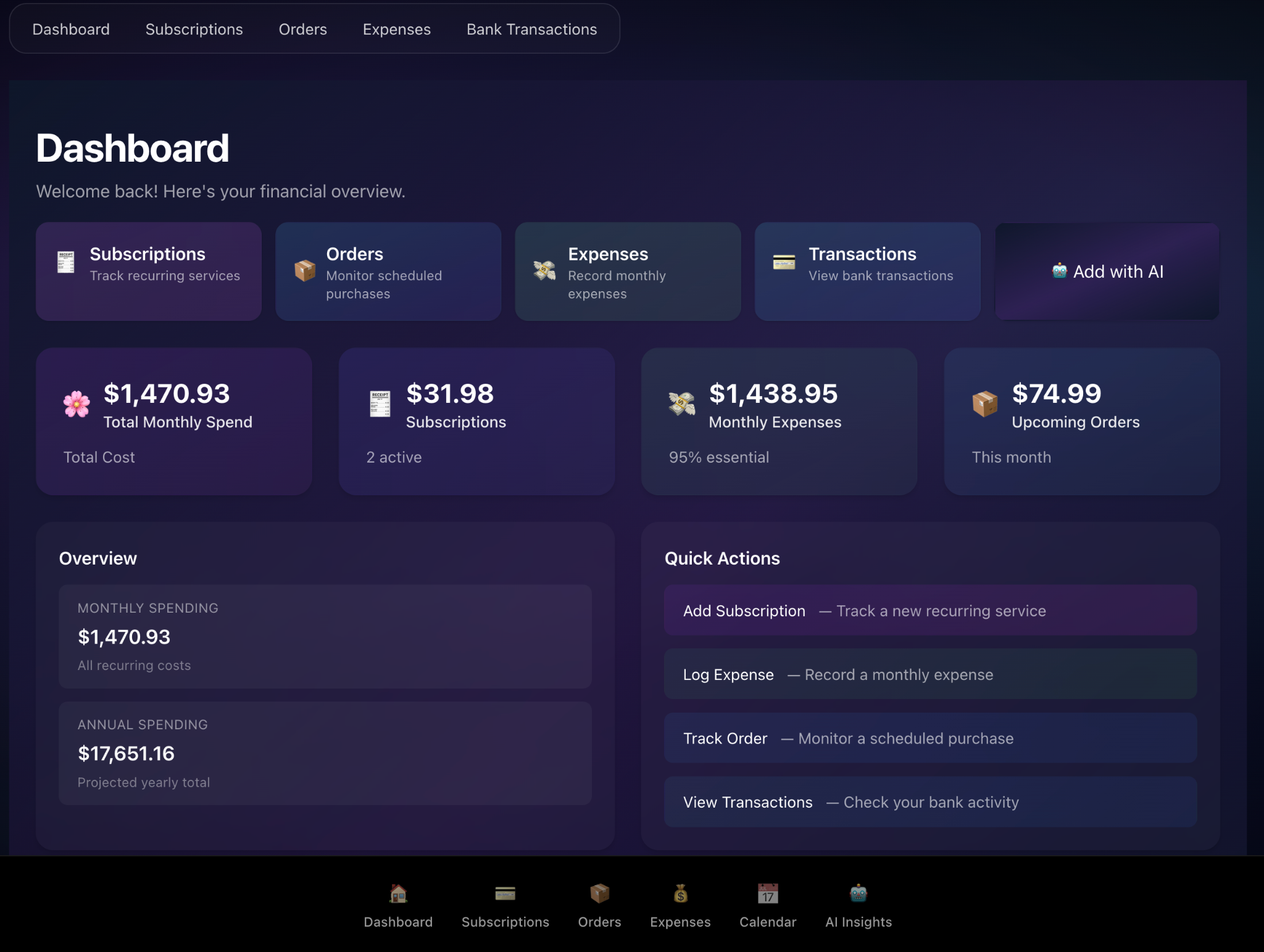Image resolution: width=1264 pixels, height=952 pixels.
Task: Click the Orders card to monitor scheduled purchases
Action: tap(388, 271)
